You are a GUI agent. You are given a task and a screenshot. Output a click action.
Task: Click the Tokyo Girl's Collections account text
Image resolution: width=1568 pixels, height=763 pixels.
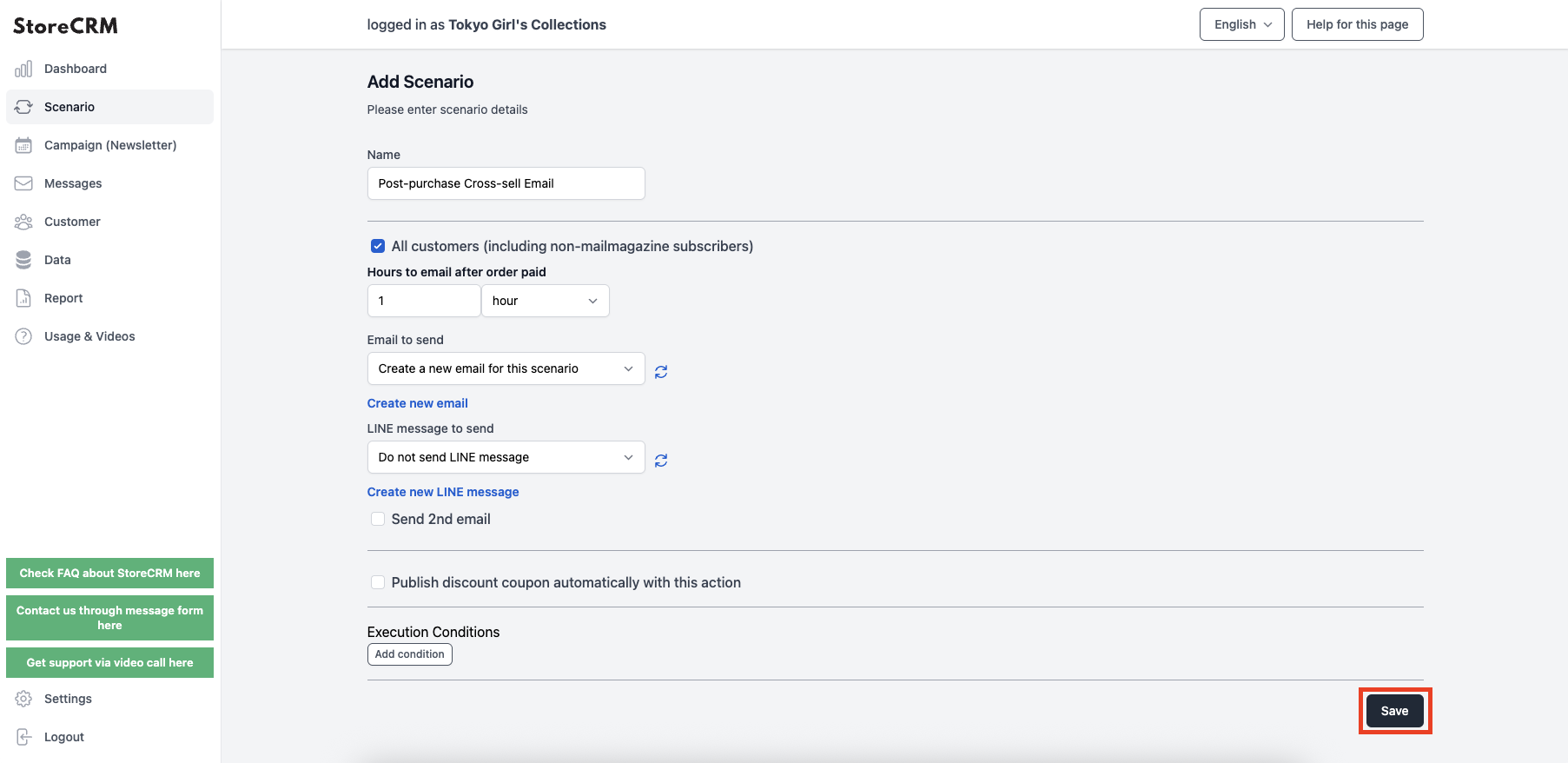pyautogui.click(x=527, y=24)
